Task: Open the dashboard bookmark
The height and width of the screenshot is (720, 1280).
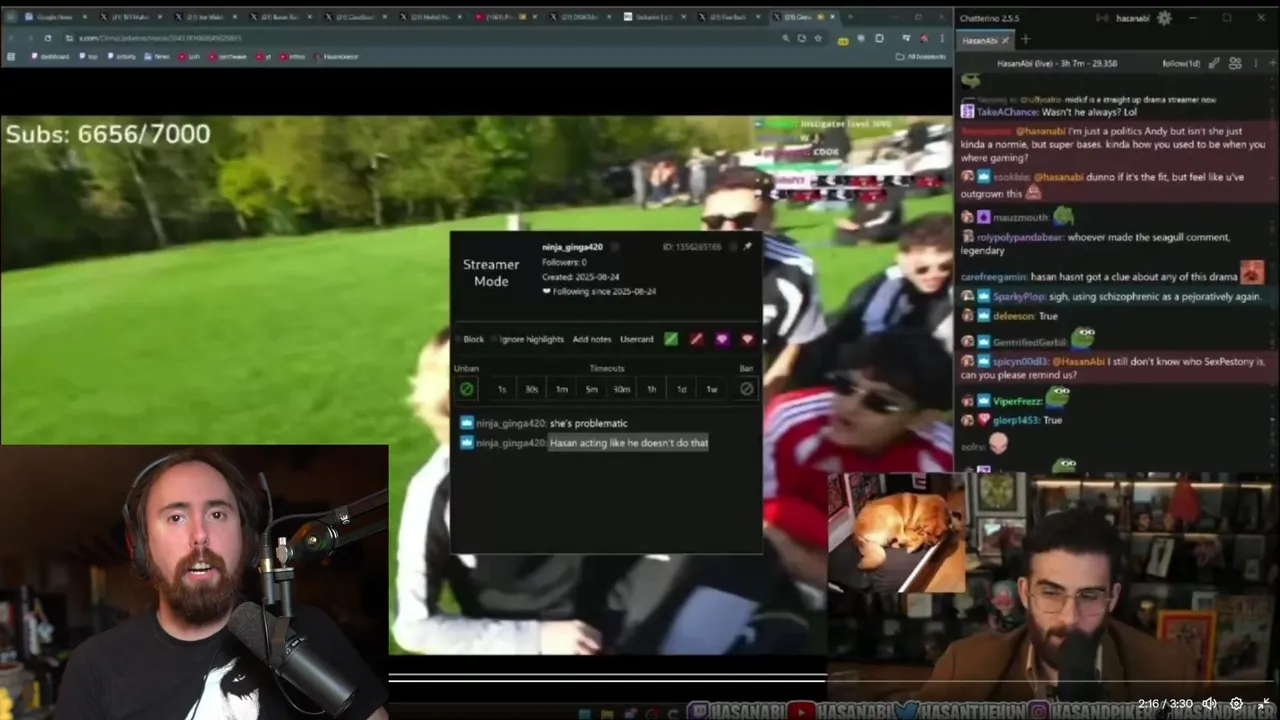Action: tap(50, 56)
